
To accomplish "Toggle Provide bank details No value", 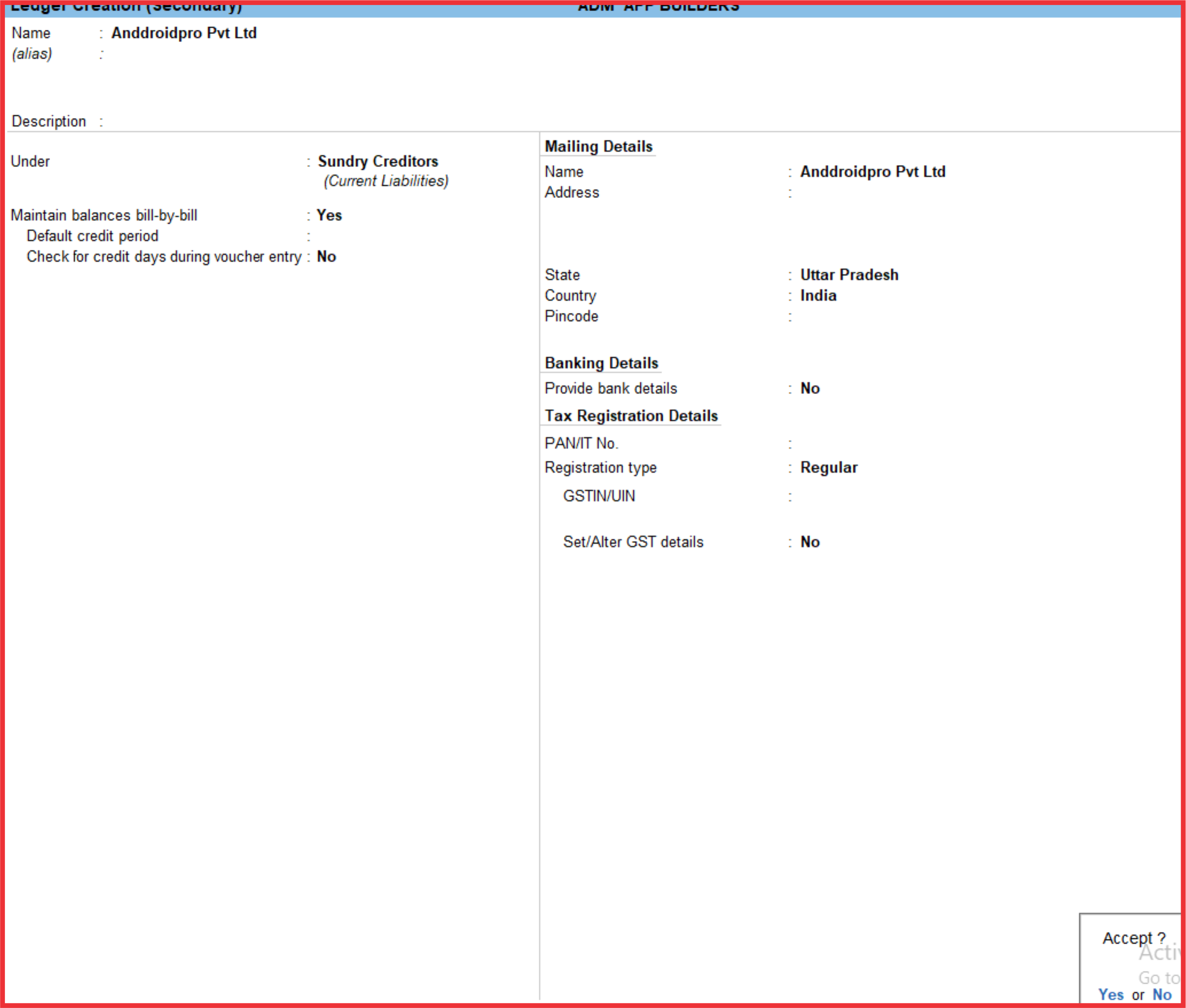I will click(x=810, y=388).
